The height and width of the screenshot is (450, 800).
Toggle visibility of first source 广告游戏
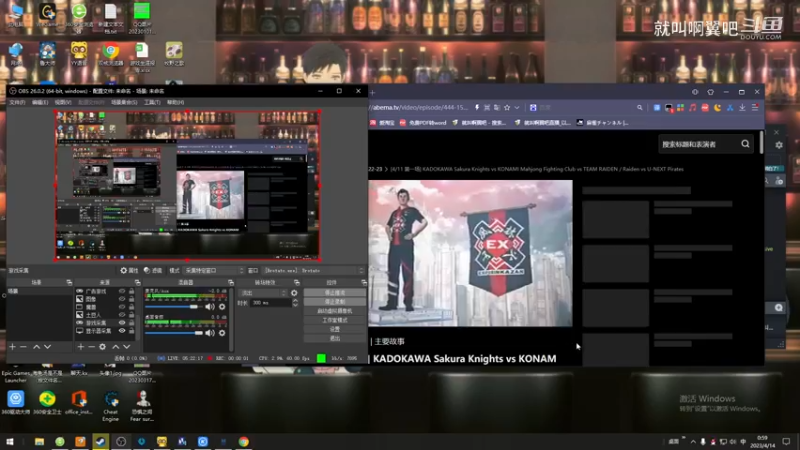coord(122,291)
